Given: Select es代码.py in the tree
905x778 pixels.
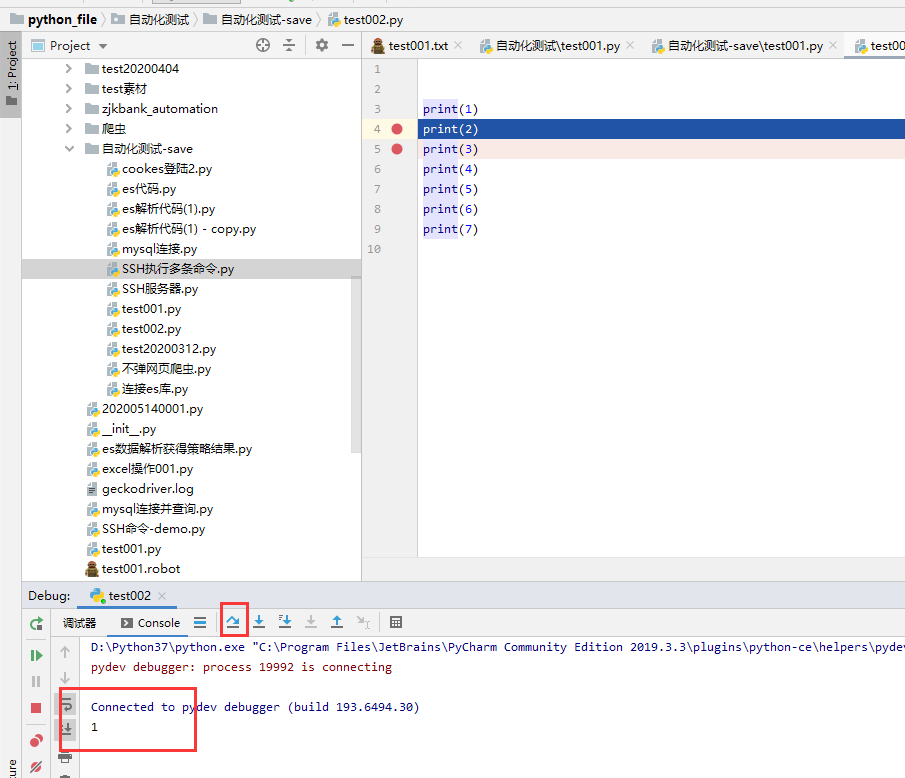Looking at the screenshot, I should point(149,189).
